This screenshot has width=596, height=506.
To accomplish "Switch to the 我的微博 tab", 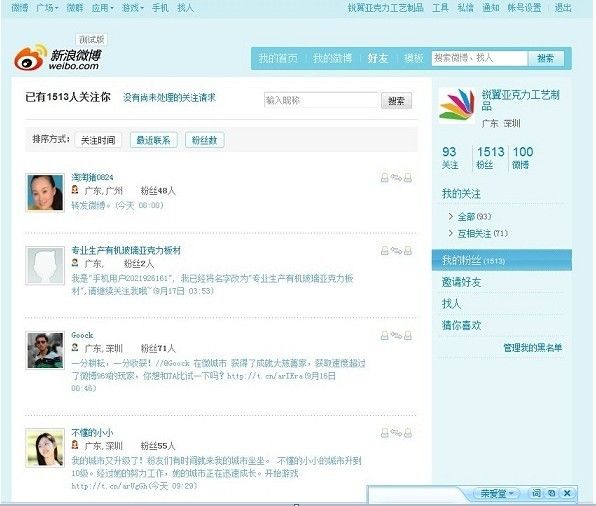I will pyautogui.click(x=333, y=58).
